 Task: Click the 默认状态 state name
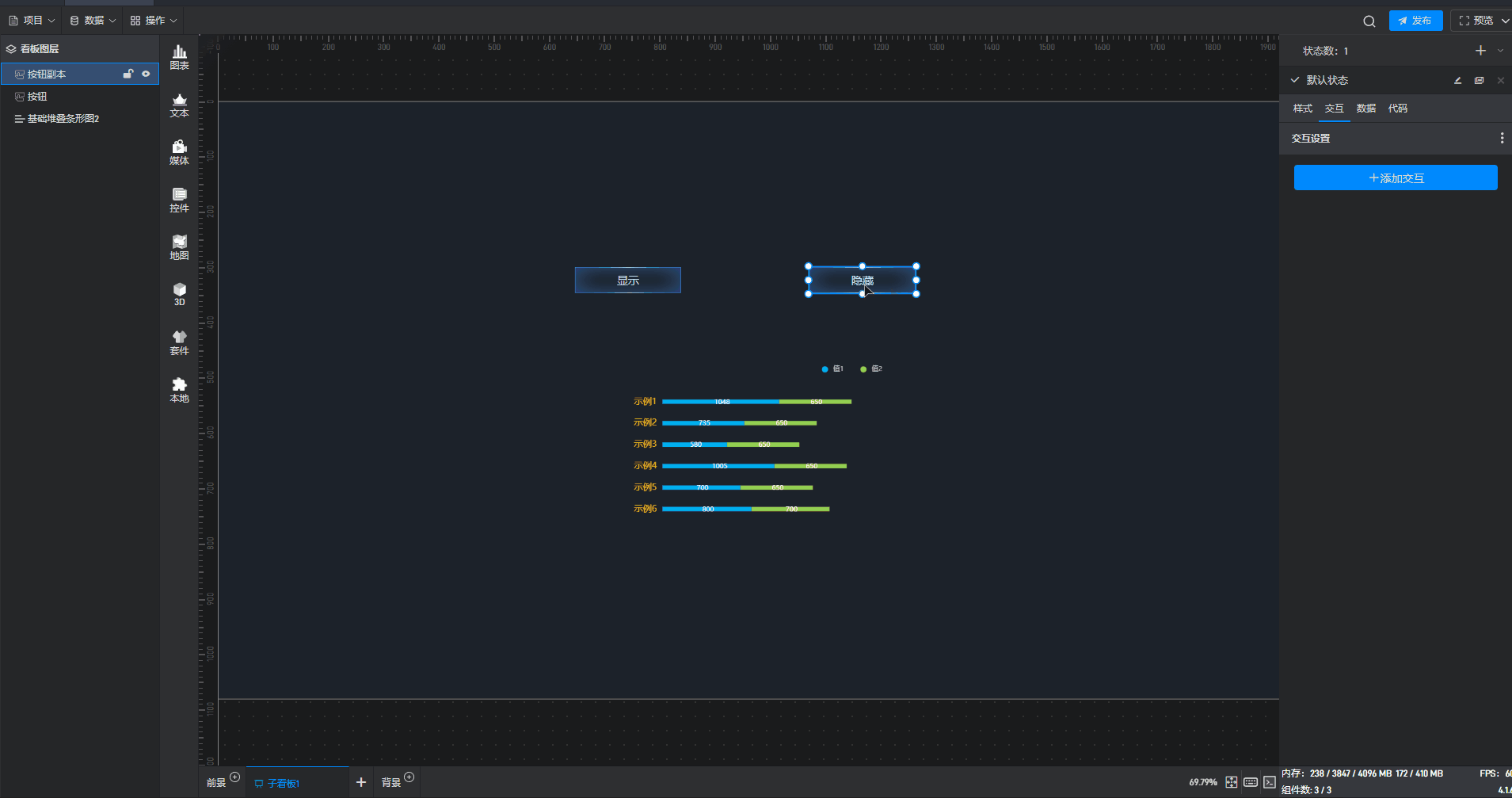point(1327,80)
